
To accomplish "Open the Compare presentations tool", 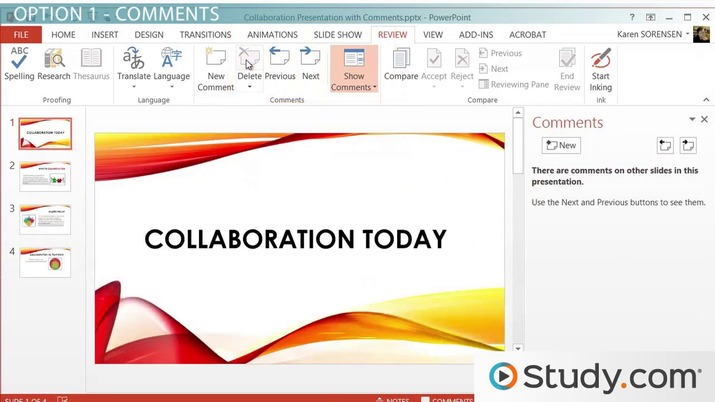I will (401, 64).
